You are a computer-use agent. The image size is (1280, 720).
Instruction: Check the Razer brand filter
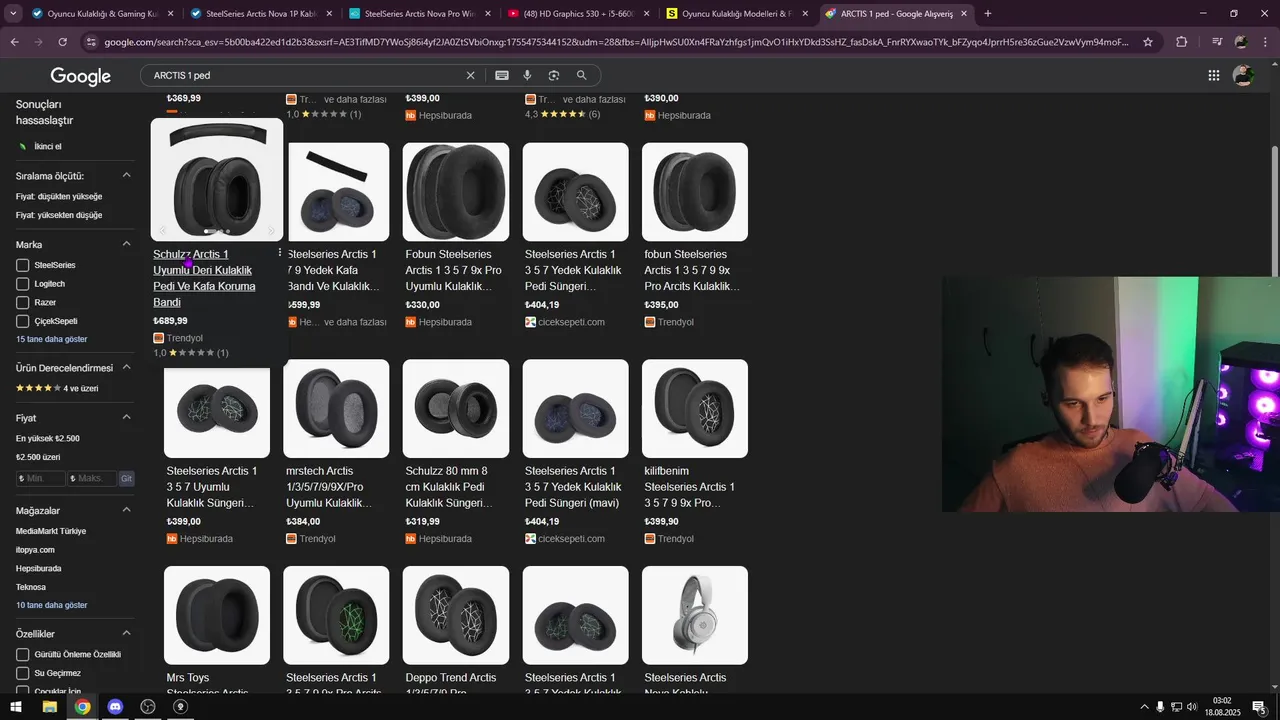[22, 302]
